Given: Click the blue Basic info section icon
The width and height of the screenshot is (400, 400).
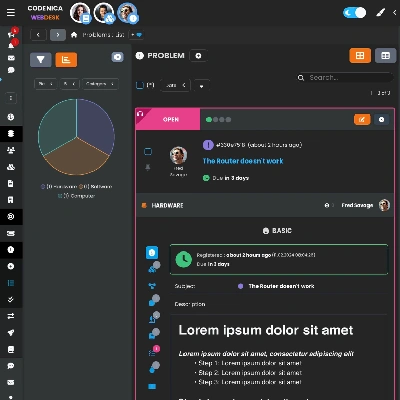Looking at the screenshot, I should 152,253.
